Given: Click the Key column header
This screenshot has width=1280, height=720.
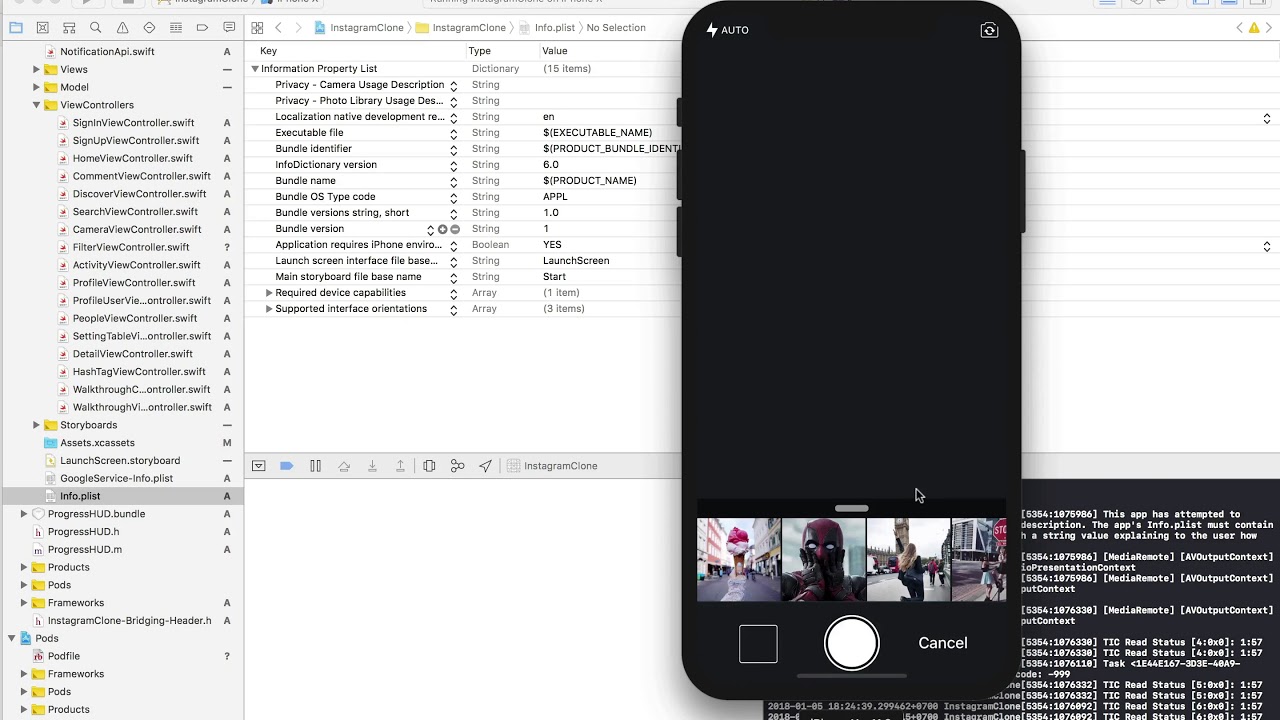Looking at the screenshot, I should 268,51.
